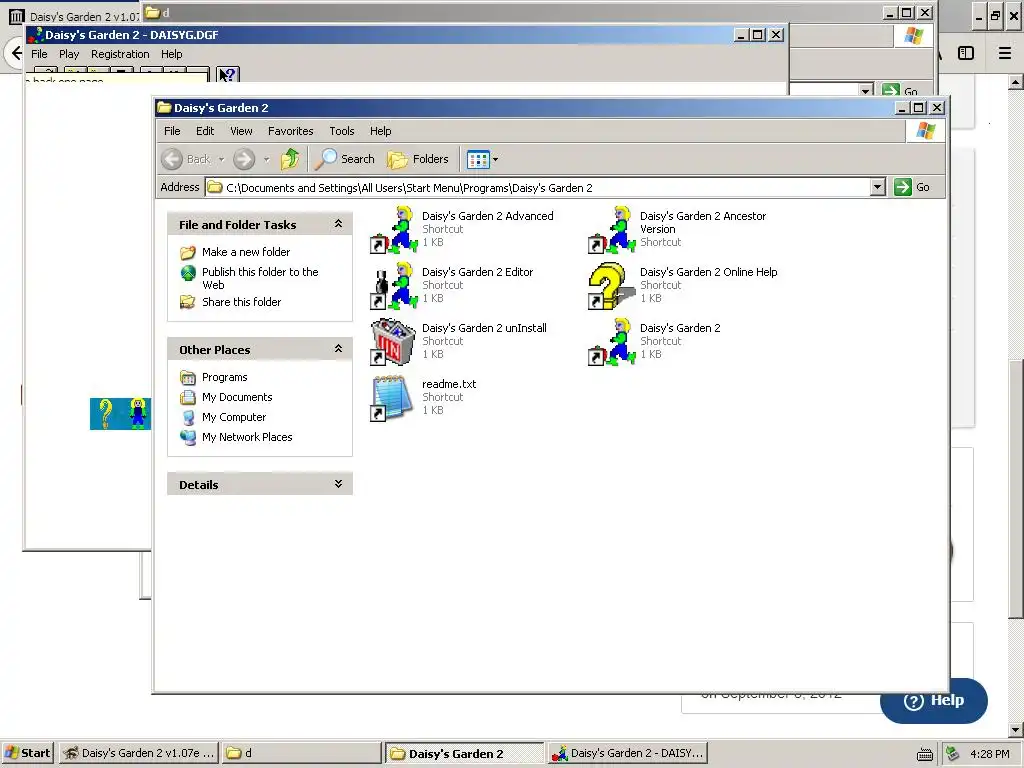Click the Back navigation button

tap(187, 159)
